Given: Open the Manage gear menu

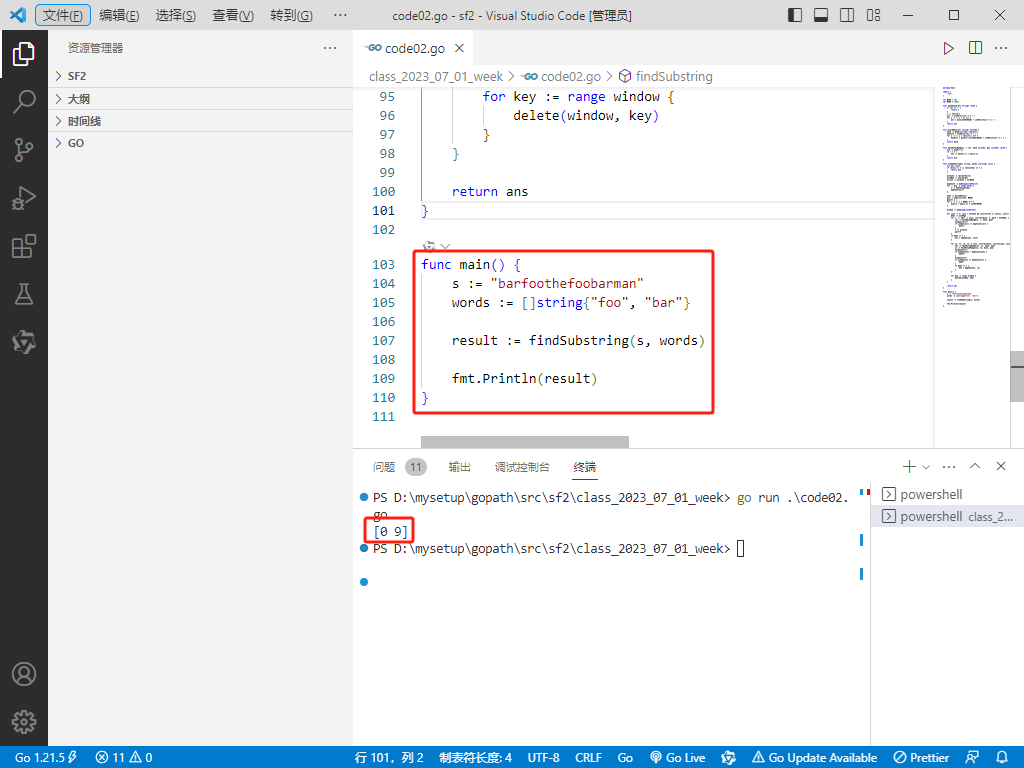Looking at the screenshot, I should click(24, 722).
